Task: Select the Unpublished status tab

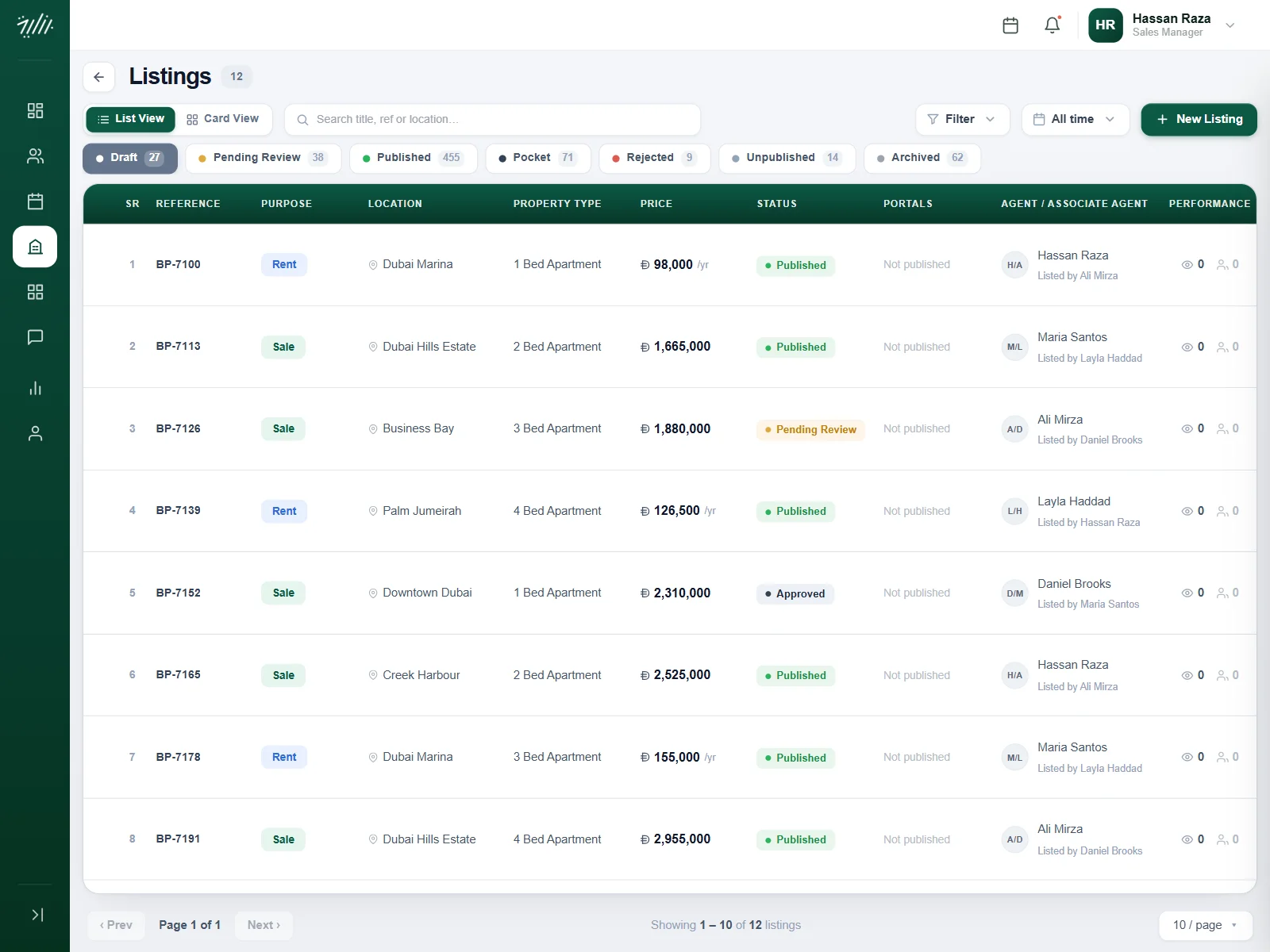Action: point(787,158)
